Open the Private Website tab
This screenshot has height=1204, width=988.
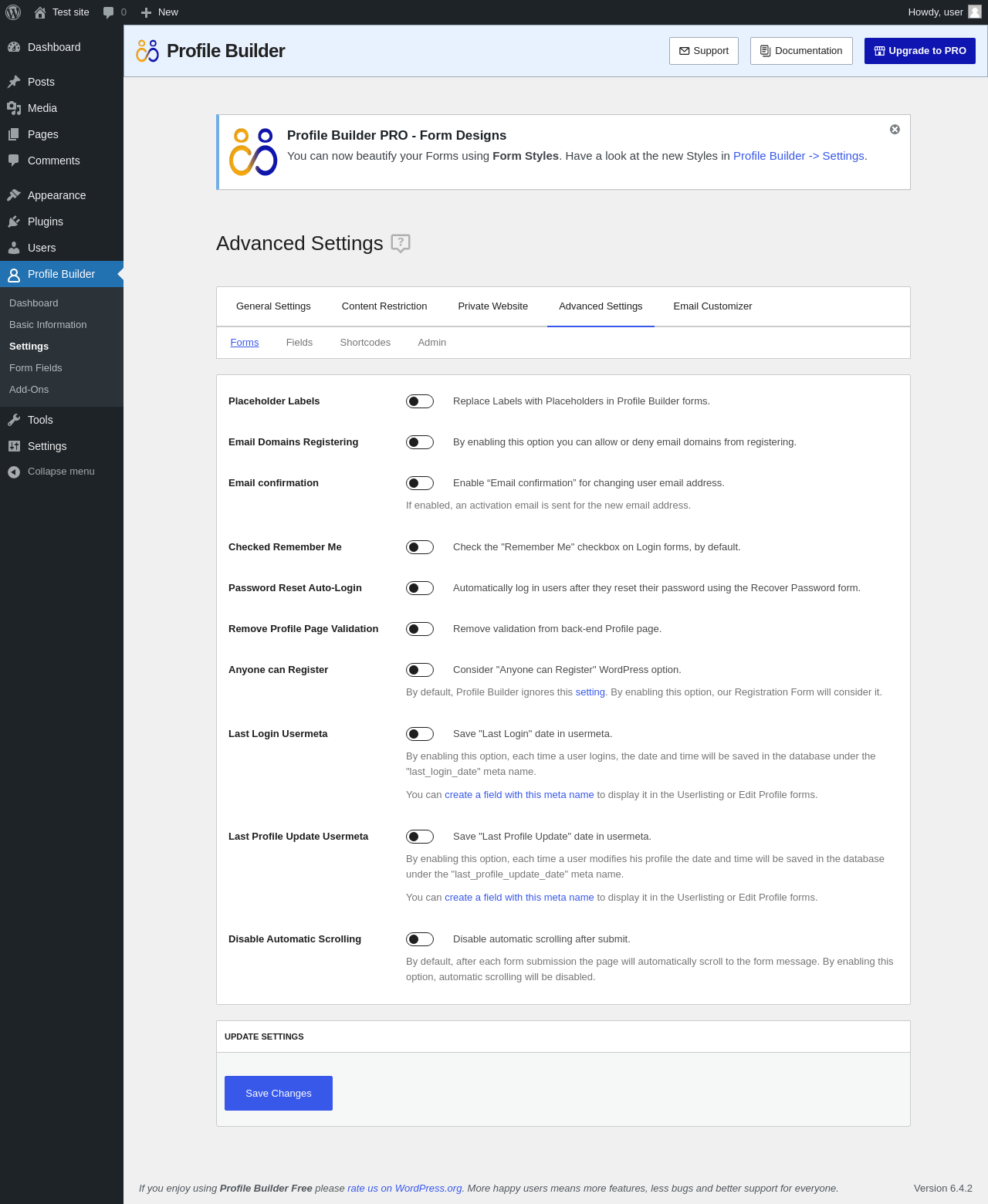tap(493, 306)
